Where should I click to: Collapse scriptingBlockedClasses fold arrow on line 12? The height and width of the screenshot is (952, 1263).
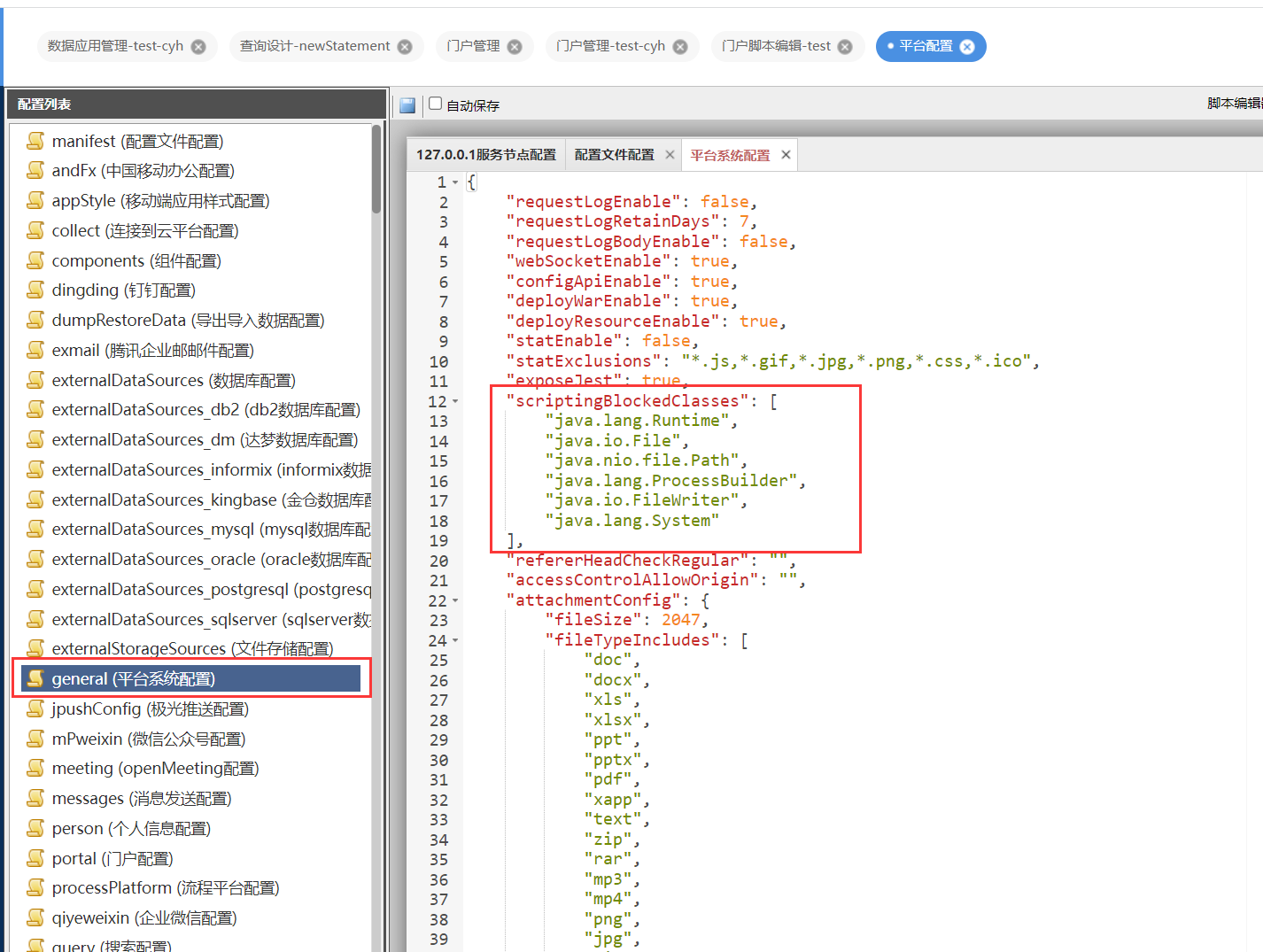(455, 401)
